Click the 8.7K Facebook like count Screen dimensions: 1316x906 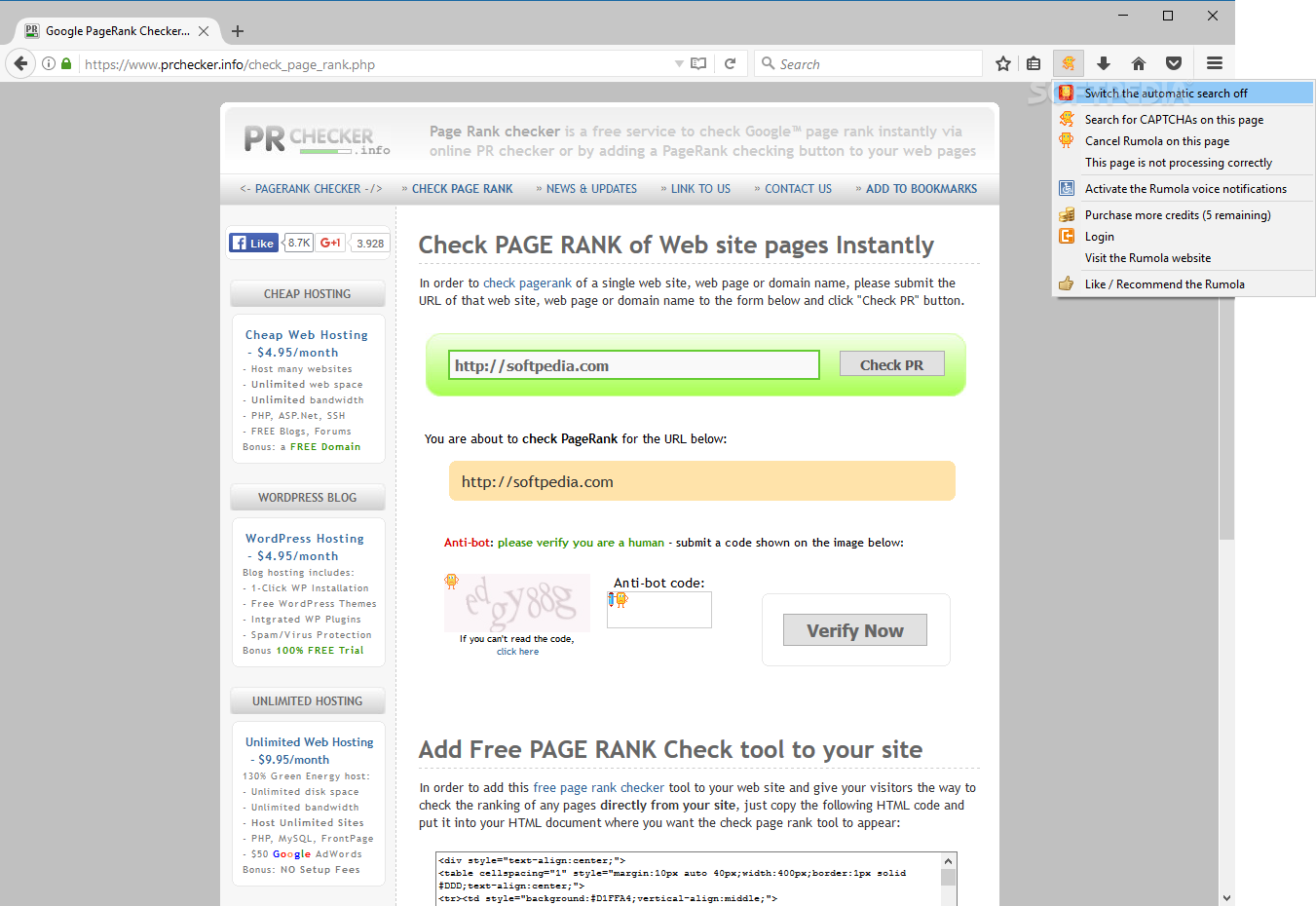tap(299, 243)
